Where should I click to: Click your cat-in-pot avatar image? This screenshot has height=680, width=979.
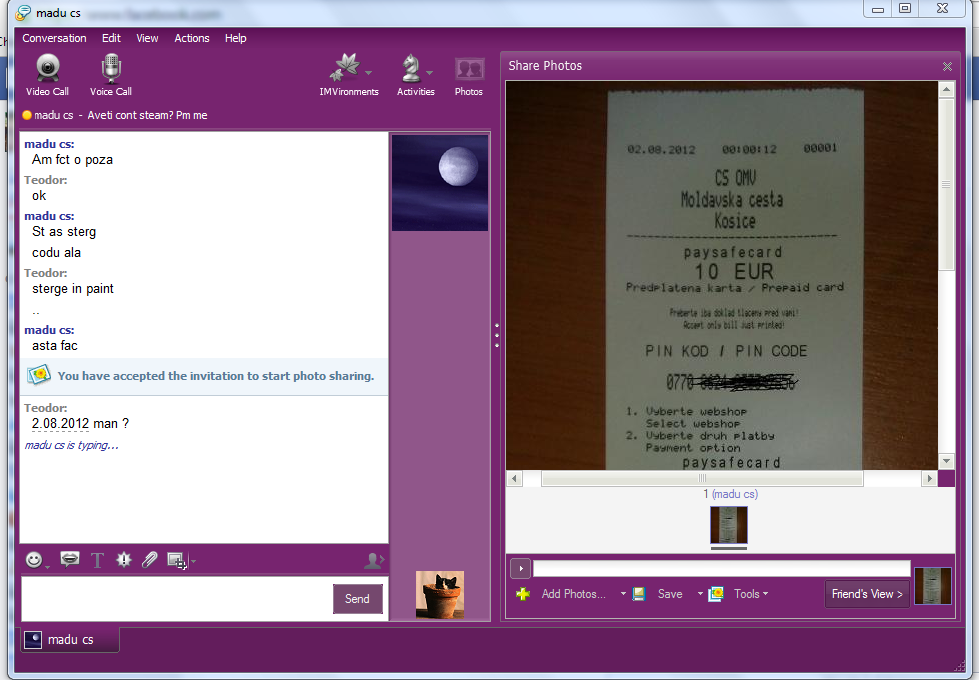[x=440, y=594]
